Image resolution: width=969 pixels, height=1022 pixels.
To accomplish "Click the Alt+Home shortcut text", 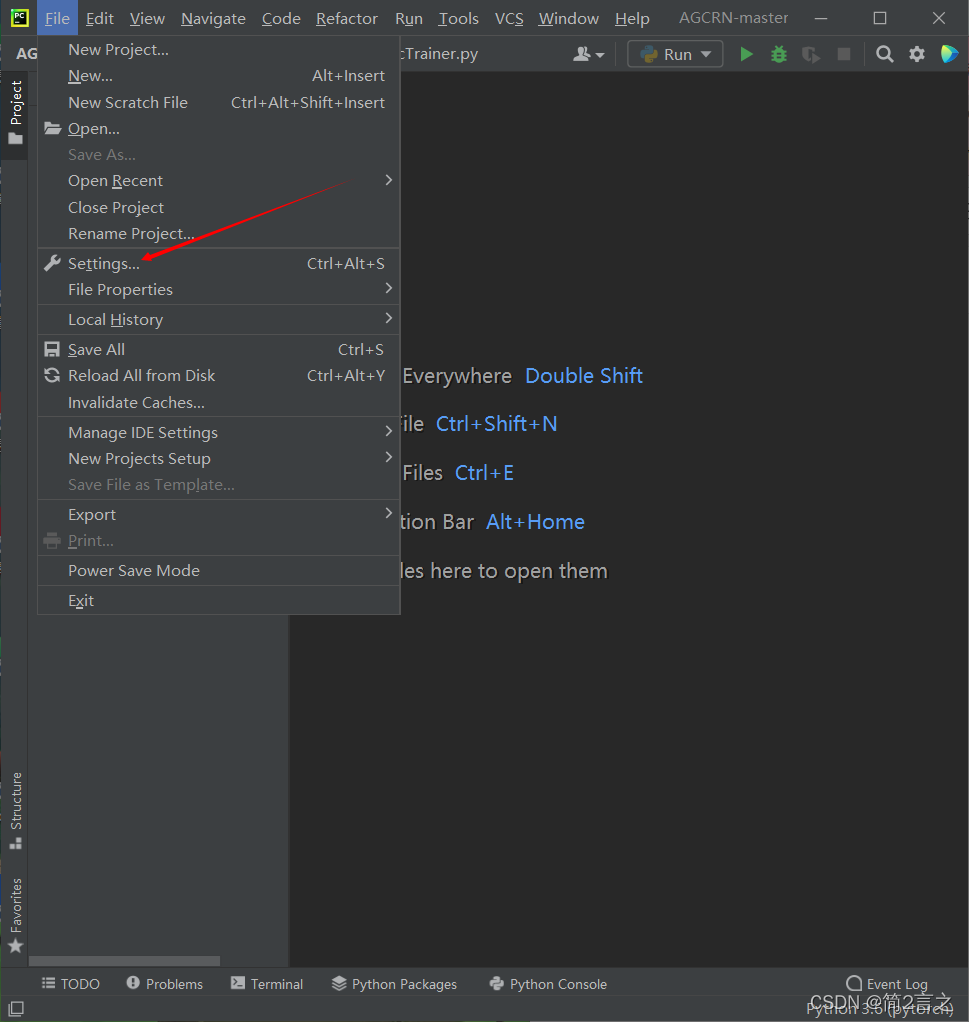I will pos(536,521).
